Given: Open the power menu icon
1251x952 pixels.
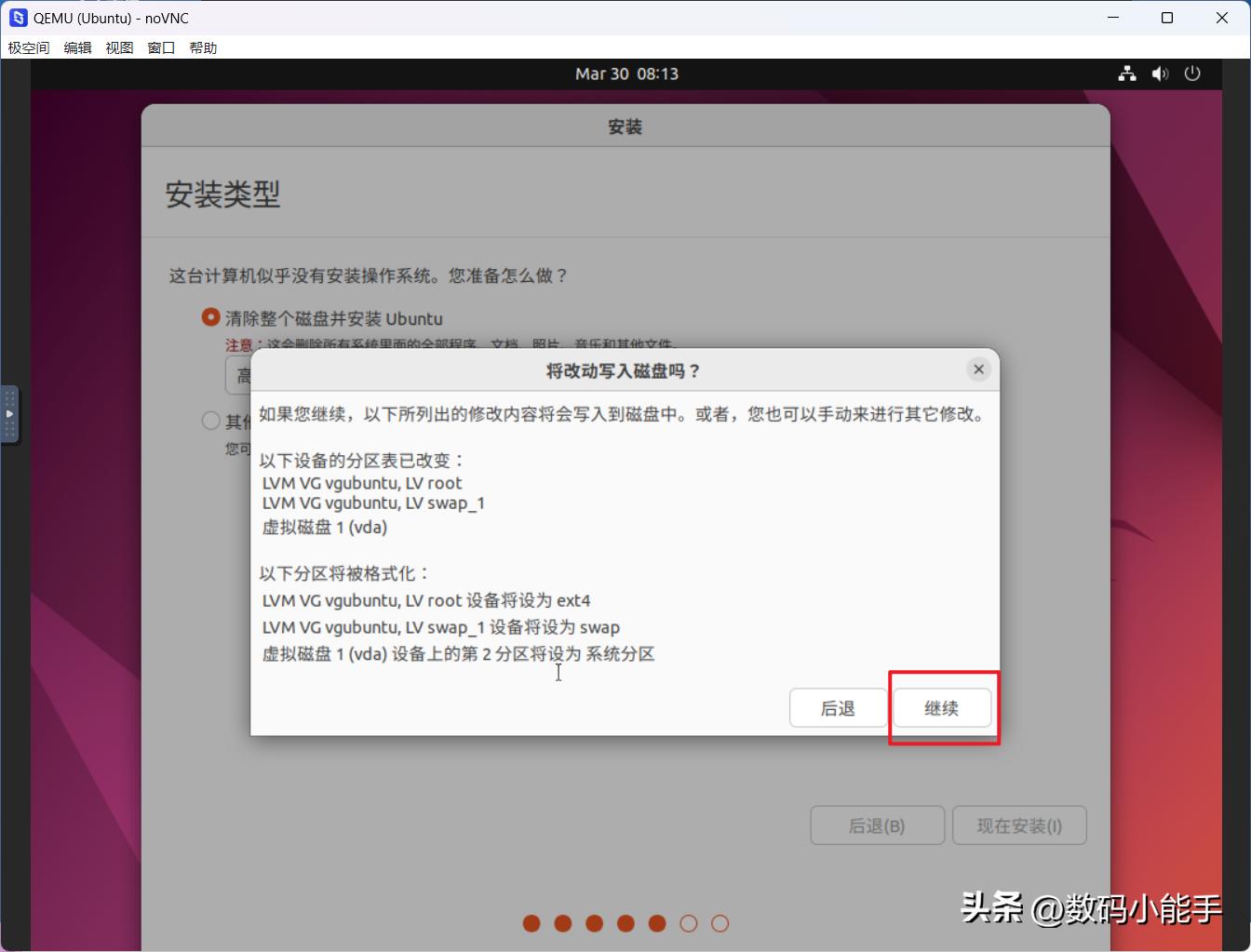Looking at the screenshot, I should (1192, 74).
